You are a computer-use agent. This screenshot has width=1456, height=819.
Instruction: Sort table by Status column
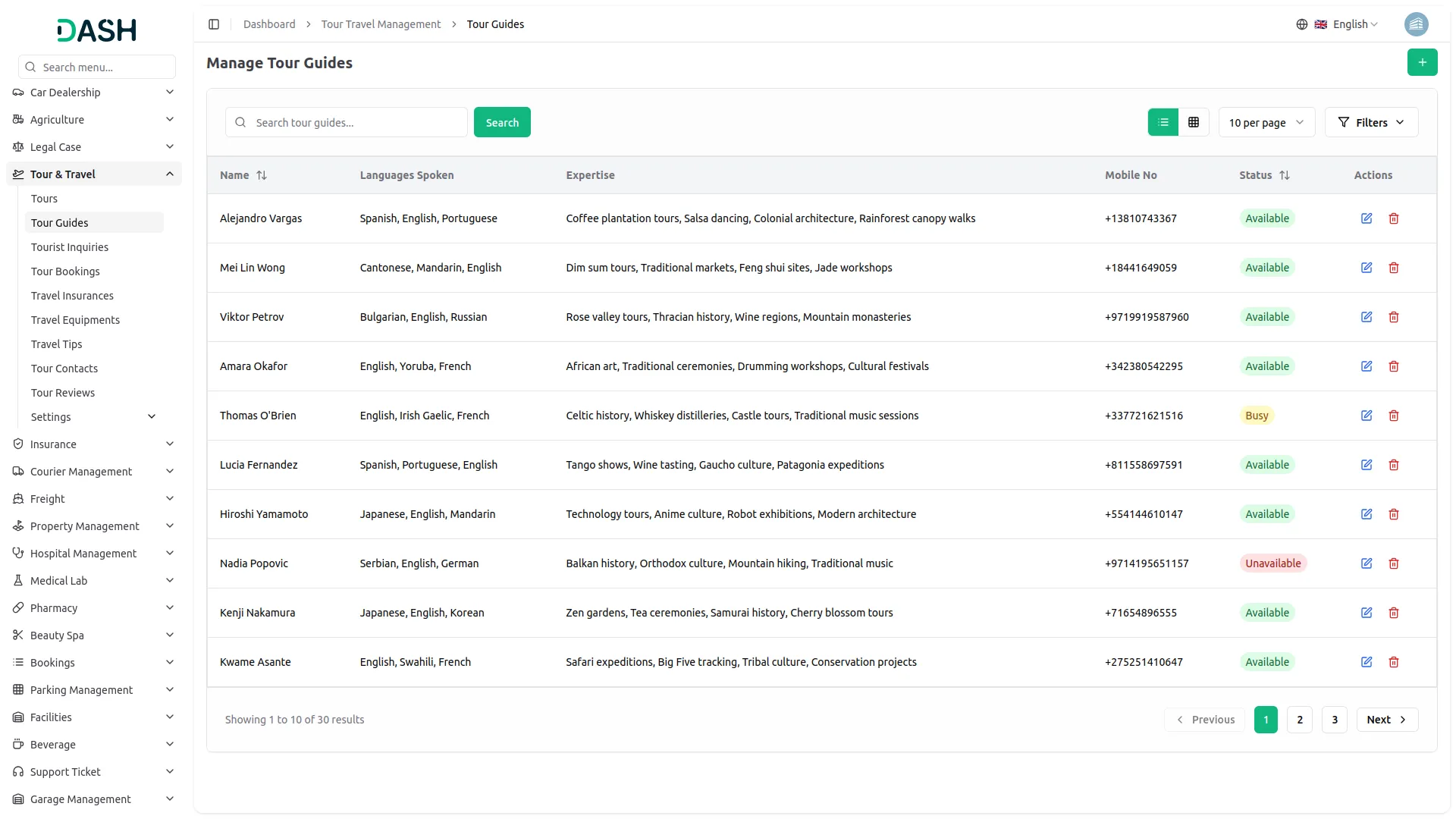coord(1284,175)
